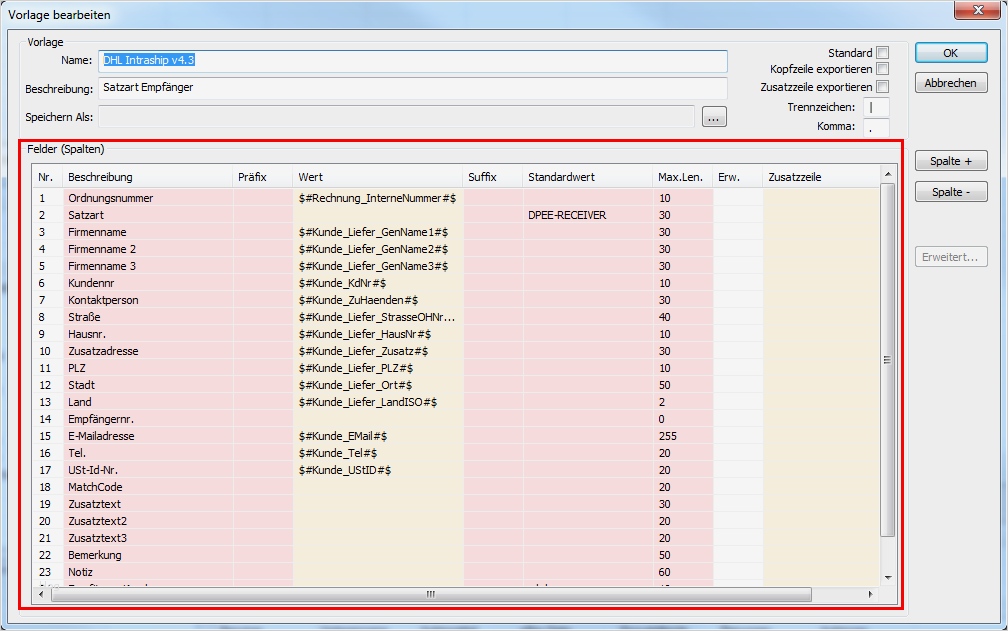1008x631 pixels.
Task: Remove a column with Spalte -
Action: pos(950,192)
